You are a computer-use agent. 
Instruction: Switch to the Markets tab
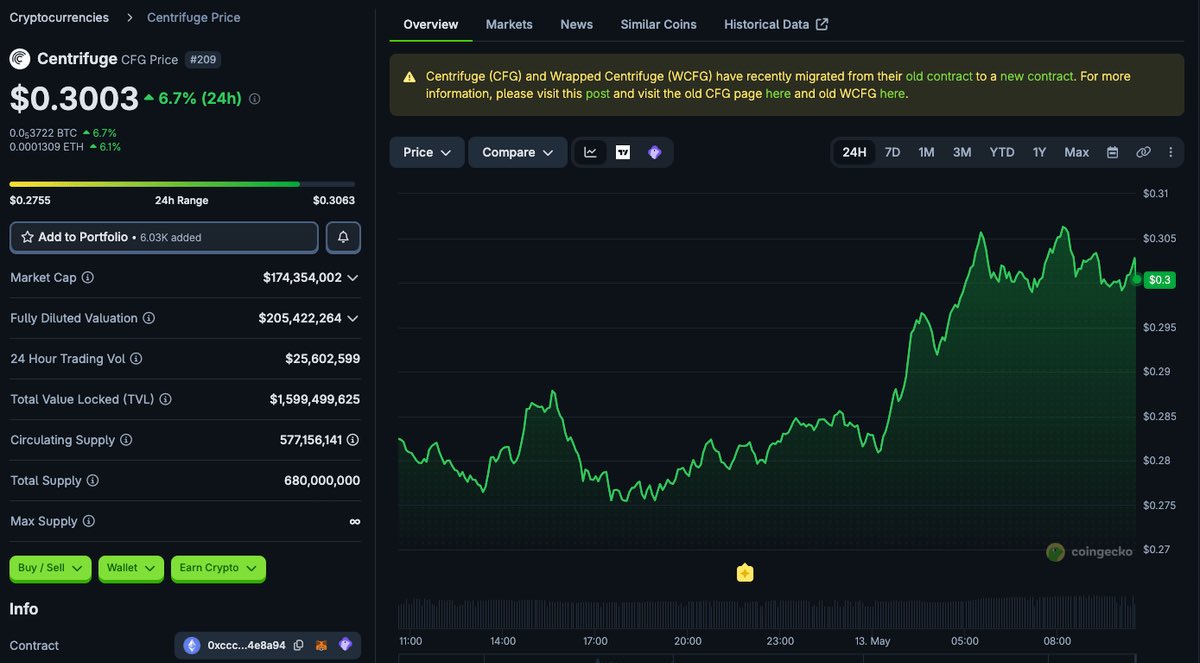[x=509, y=24]
